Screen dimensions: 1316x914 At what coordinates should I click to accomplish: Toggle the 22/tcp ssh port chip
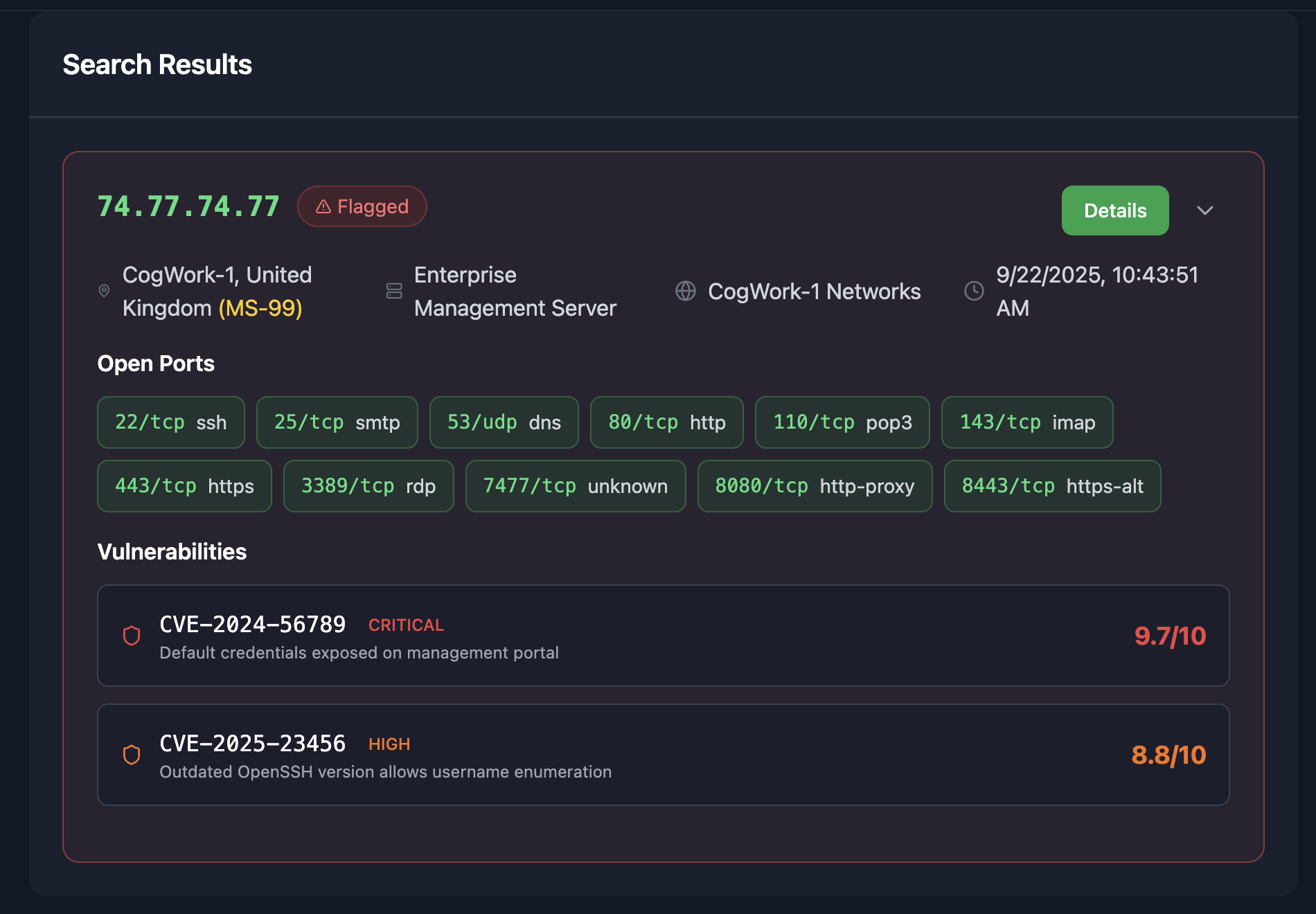pyautogui.click(x=170, y=422)
